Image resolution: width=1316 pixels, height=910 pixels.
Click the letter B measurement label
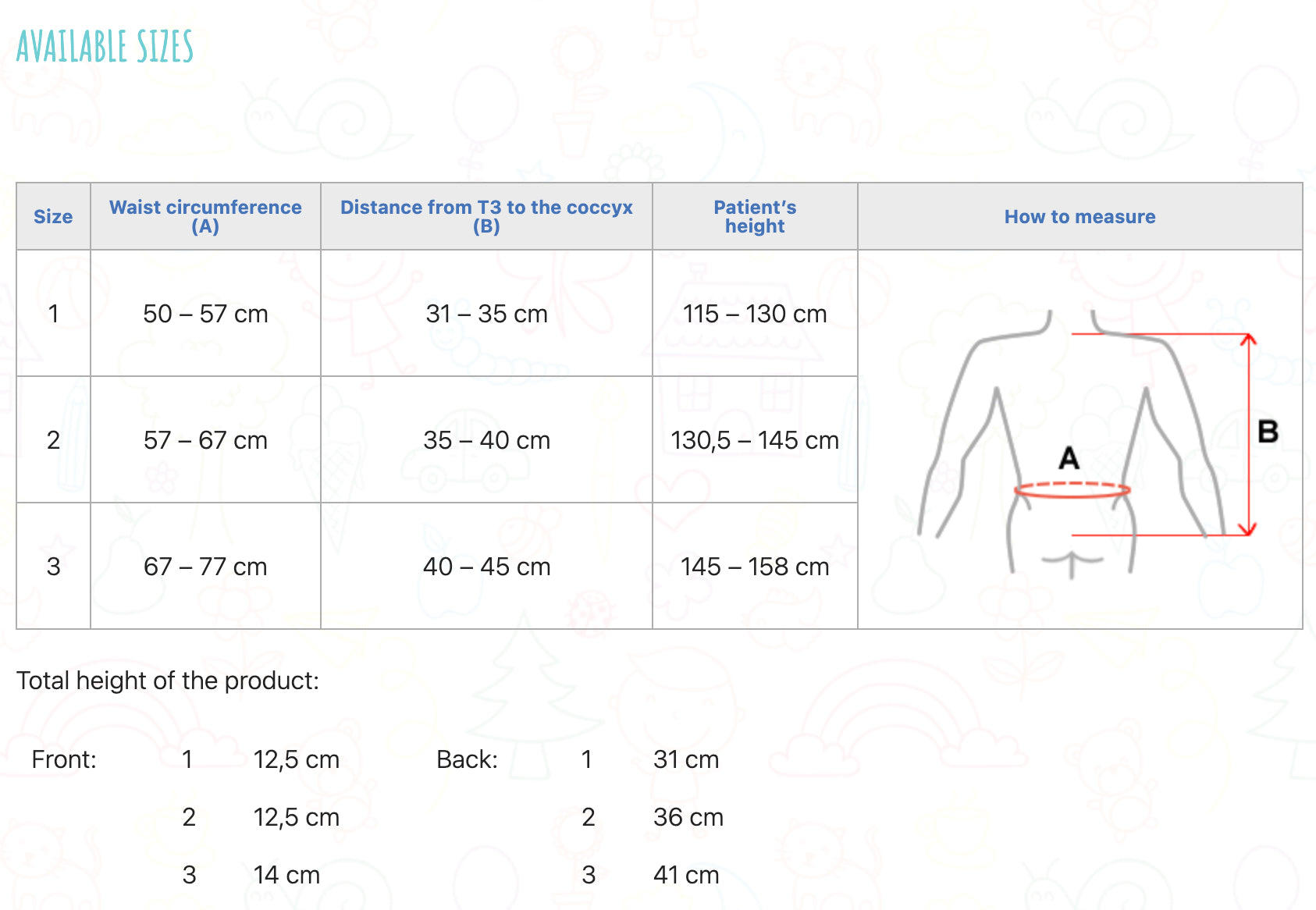pos(1268,432)
